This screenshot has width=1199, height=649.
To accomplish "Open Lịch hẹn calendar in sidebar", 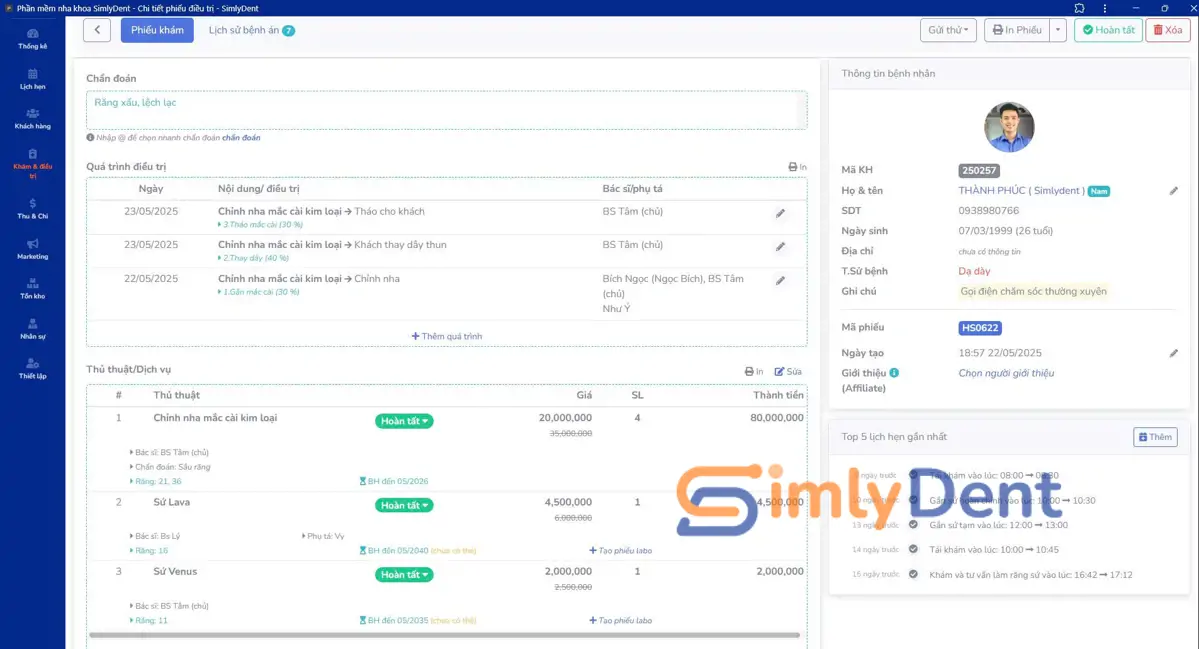I will click(x=32, y=80).
